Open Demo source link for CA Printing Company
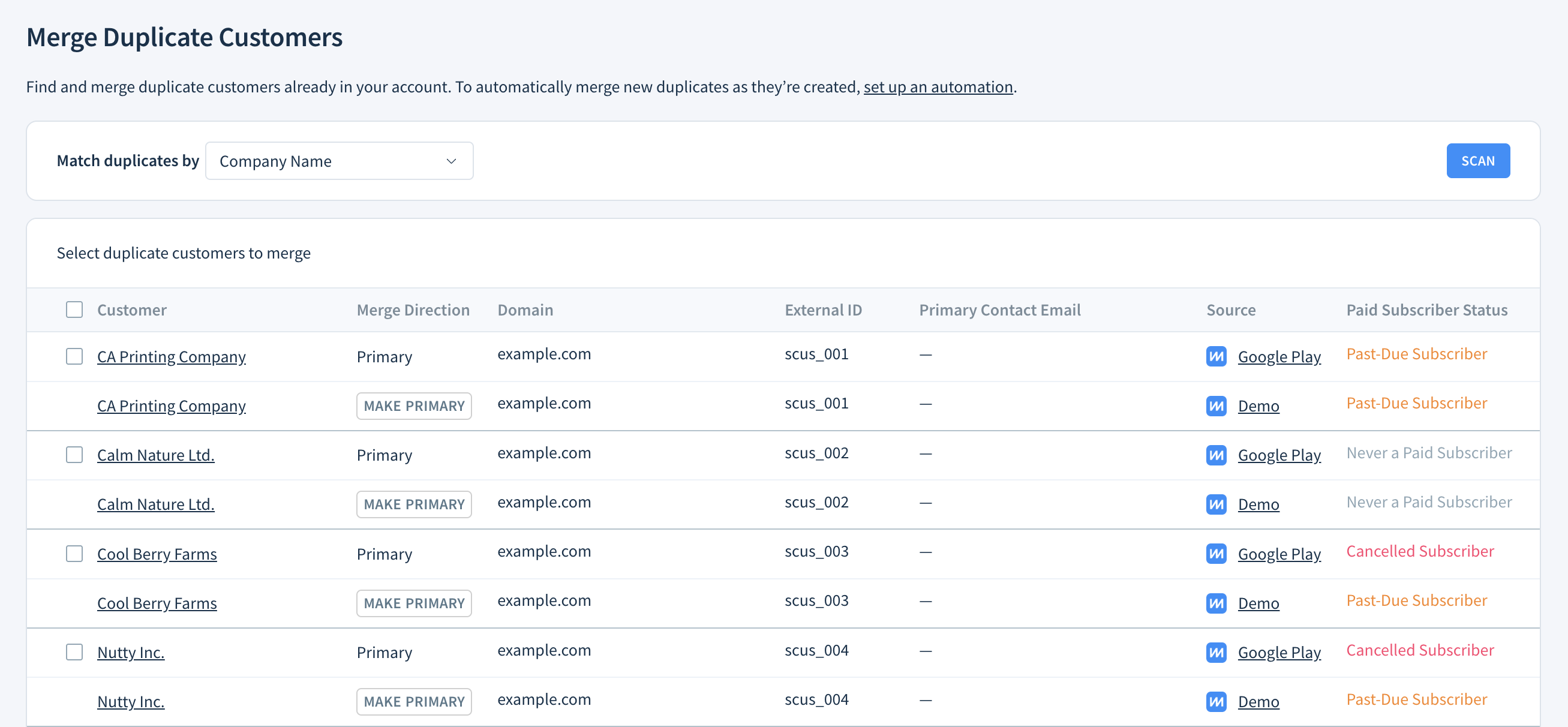The width and height of the screenshot is (1568, 727). [x=1258, y=405]
